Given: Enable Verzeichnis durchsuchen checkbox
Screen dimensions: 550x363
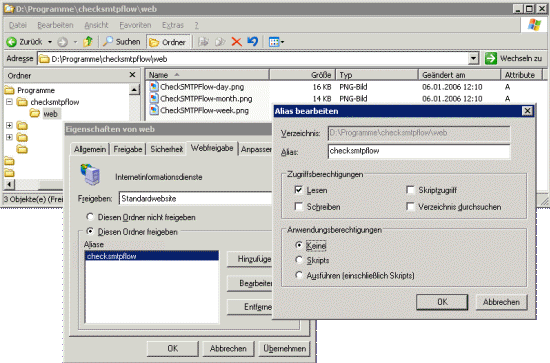Looking at the screenshot, I should [x=410, y=206].
